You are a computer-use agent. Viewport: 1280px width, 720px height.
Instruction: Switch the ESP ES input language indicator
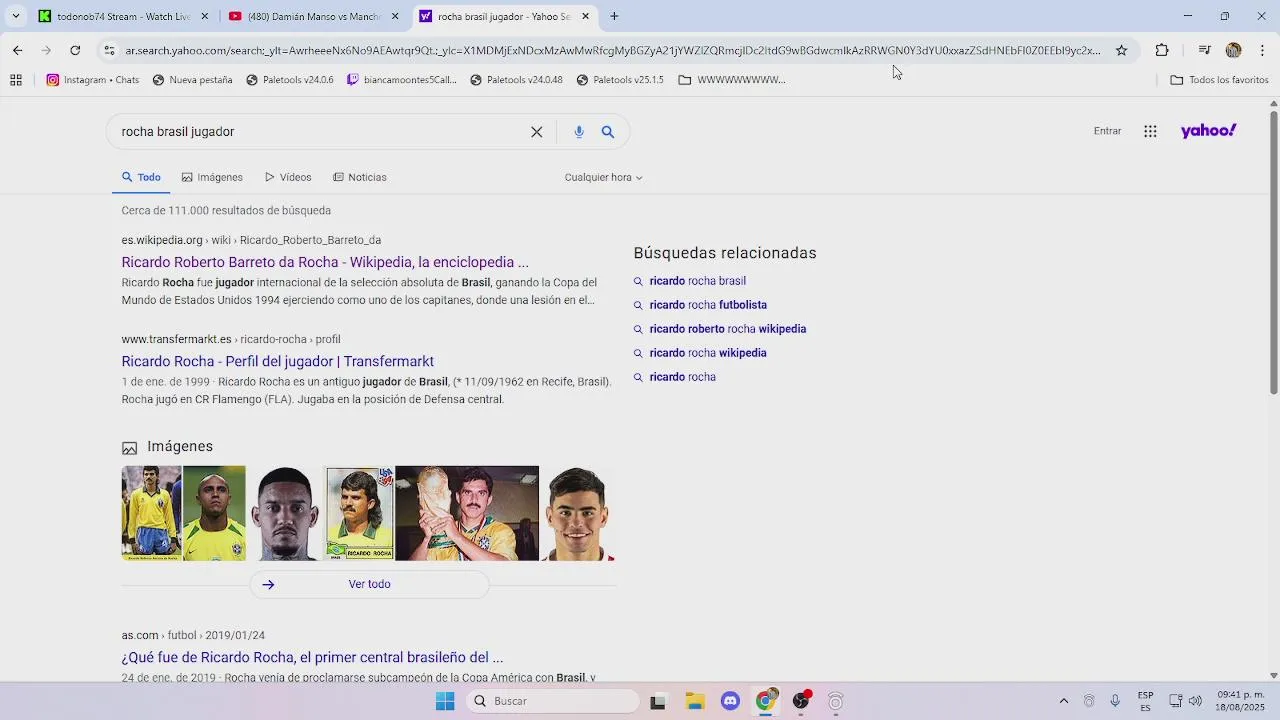click(1145, 701)
